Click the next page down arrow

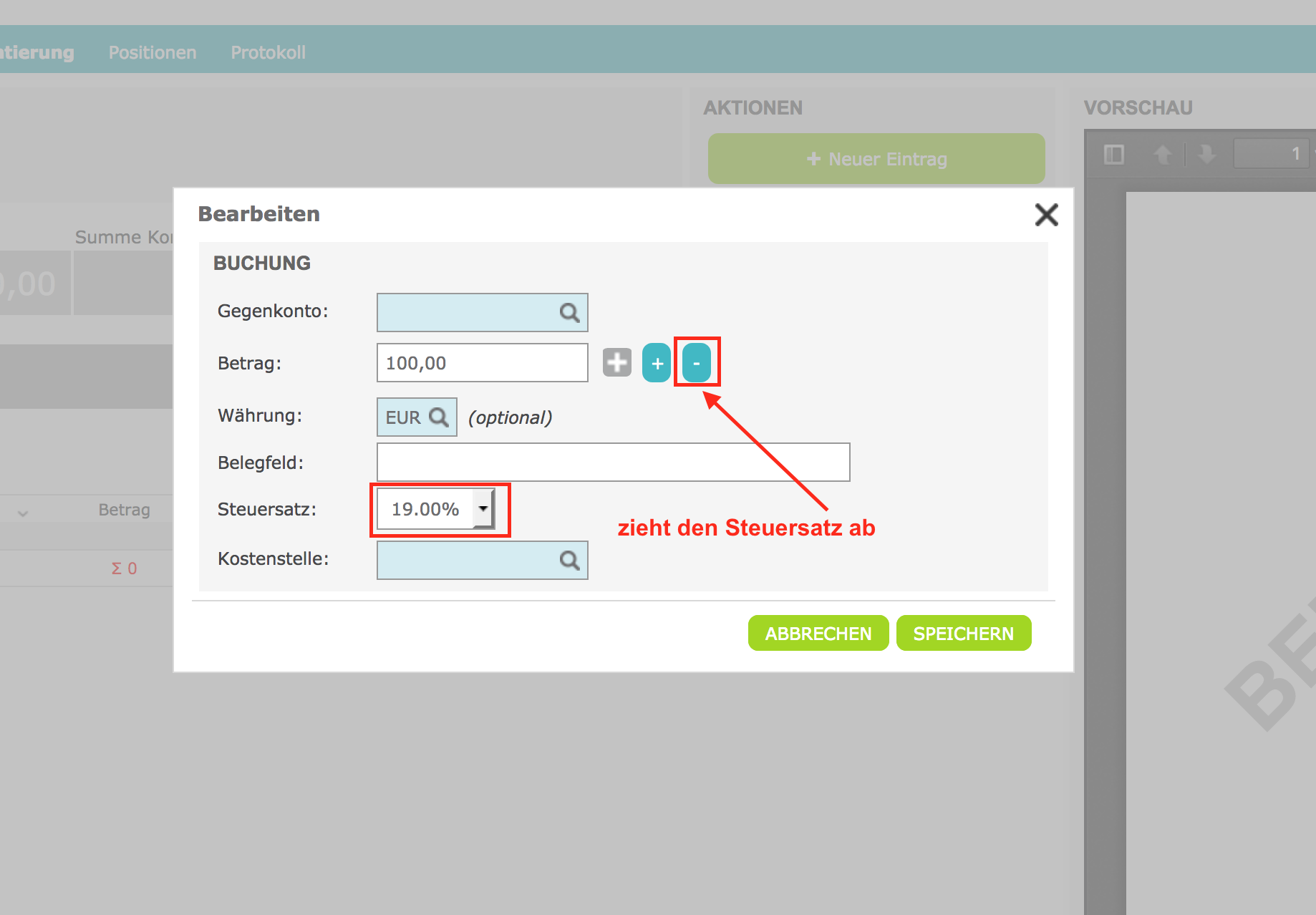coord(1207,155)
